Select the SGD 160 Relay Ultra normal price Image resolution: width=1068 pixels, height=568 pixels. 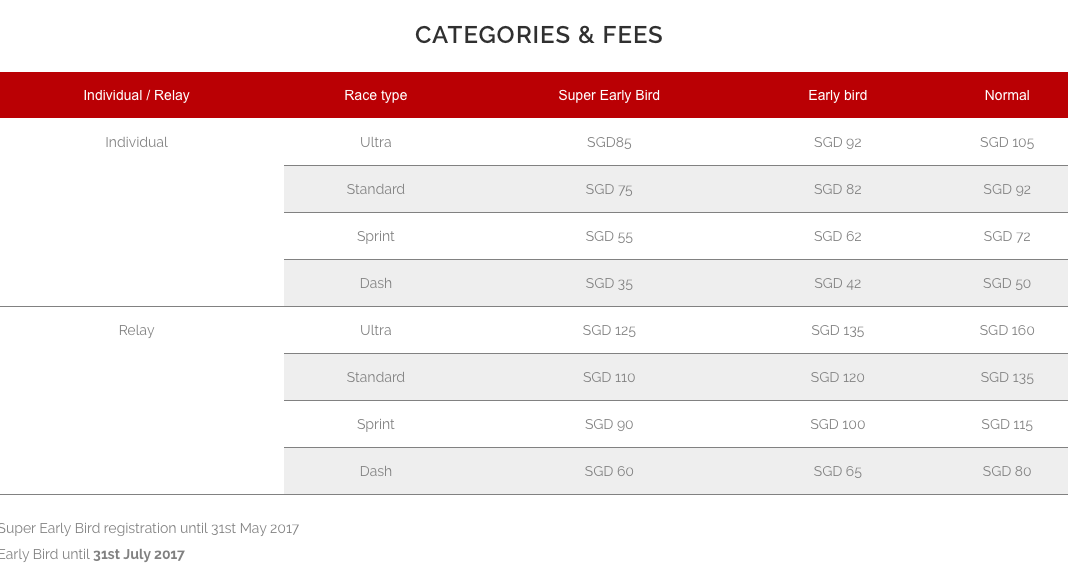[1007, 330]
